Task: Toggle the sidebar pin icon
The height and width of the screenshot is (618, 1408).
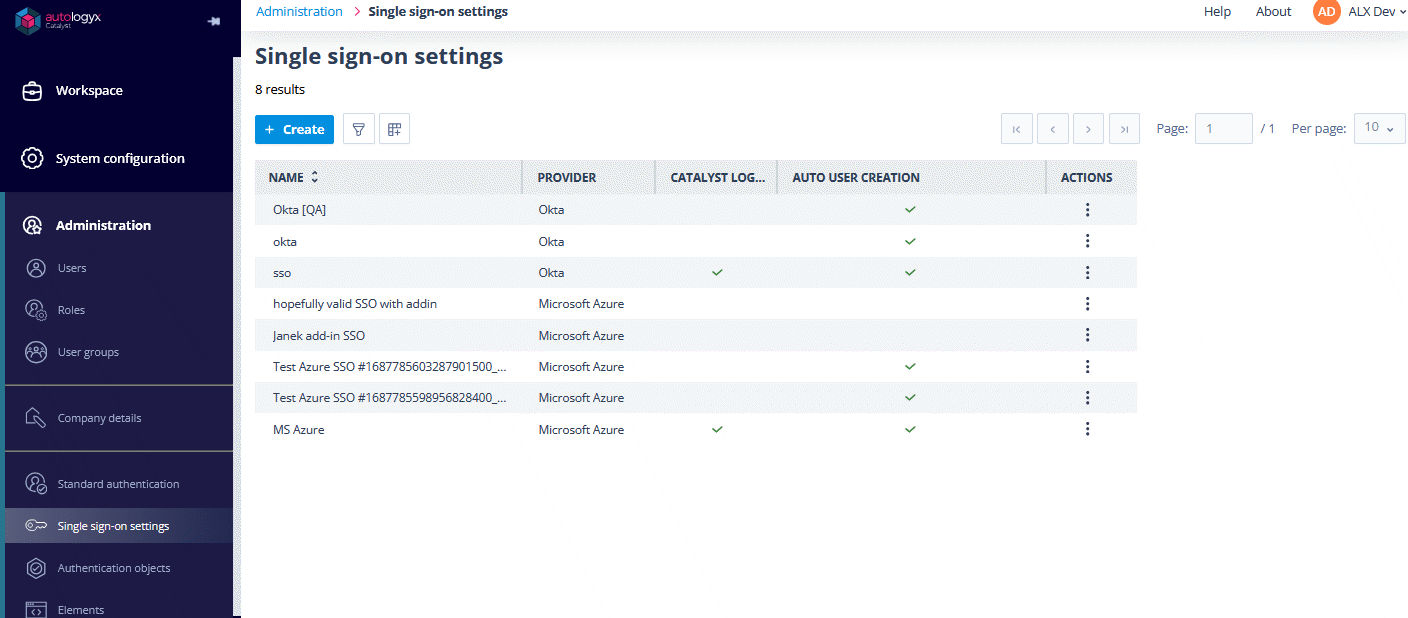Action: click(213, 21)
